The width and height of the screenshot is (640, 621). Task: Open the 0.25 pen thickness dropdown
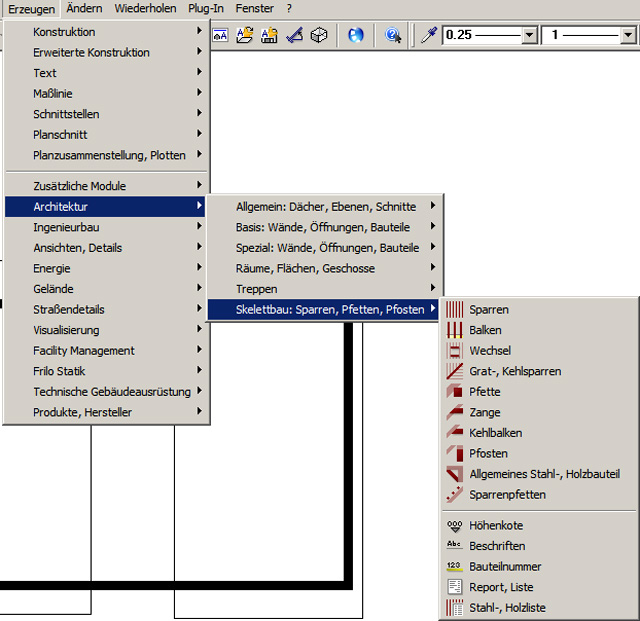[529, 36]
